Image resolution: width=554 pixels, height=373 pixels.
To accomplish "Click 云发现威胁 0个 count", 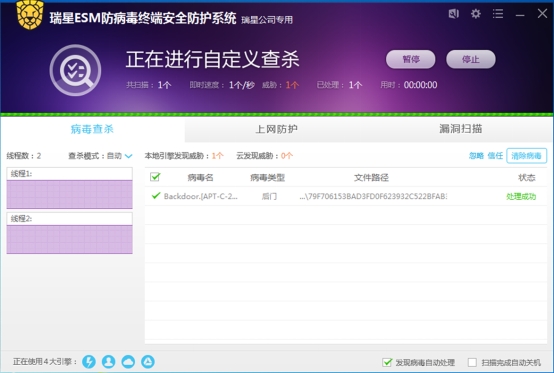I will 265,156.
